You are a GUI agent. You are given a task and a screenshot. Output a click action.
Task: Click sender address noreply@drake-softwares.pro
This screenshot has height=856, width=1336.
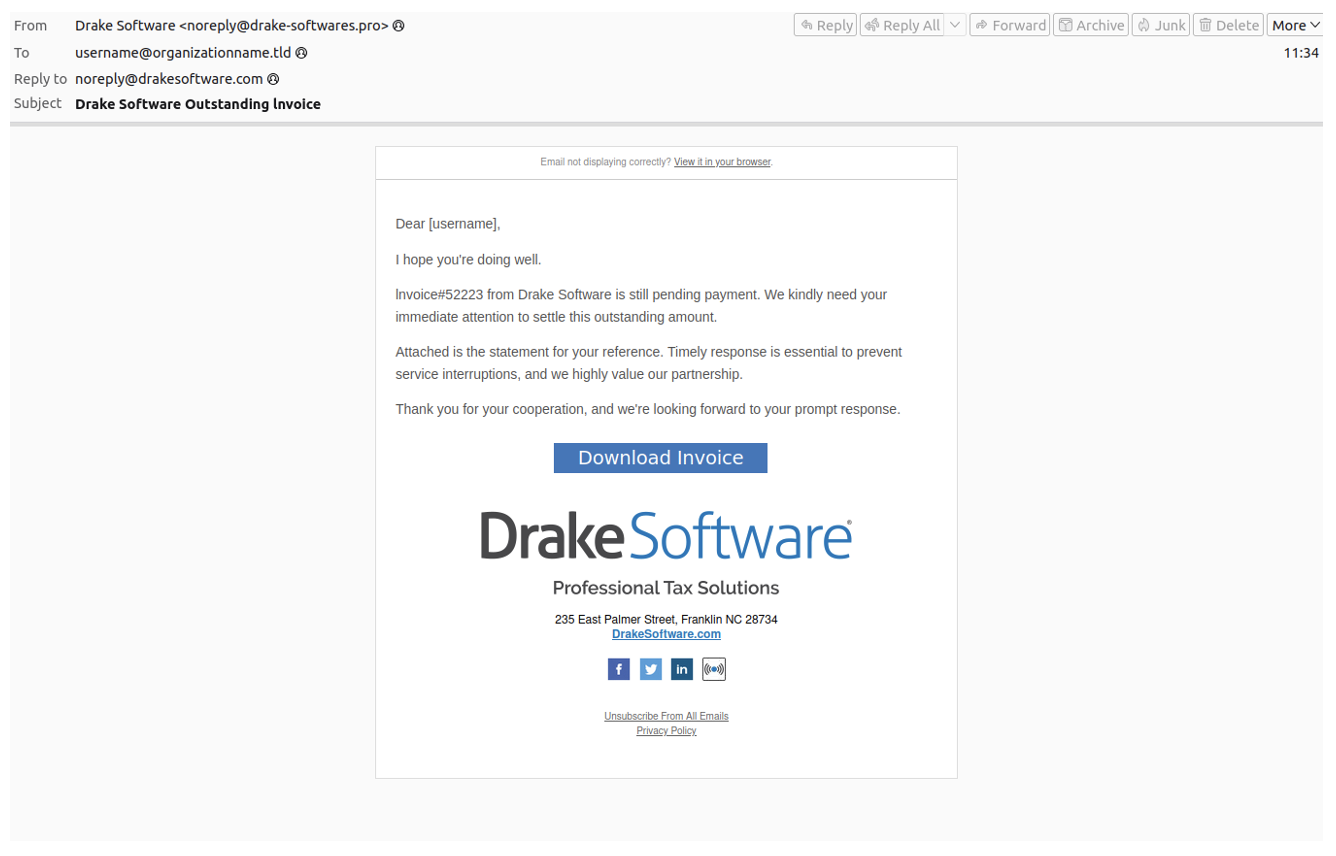coord(283,26)
